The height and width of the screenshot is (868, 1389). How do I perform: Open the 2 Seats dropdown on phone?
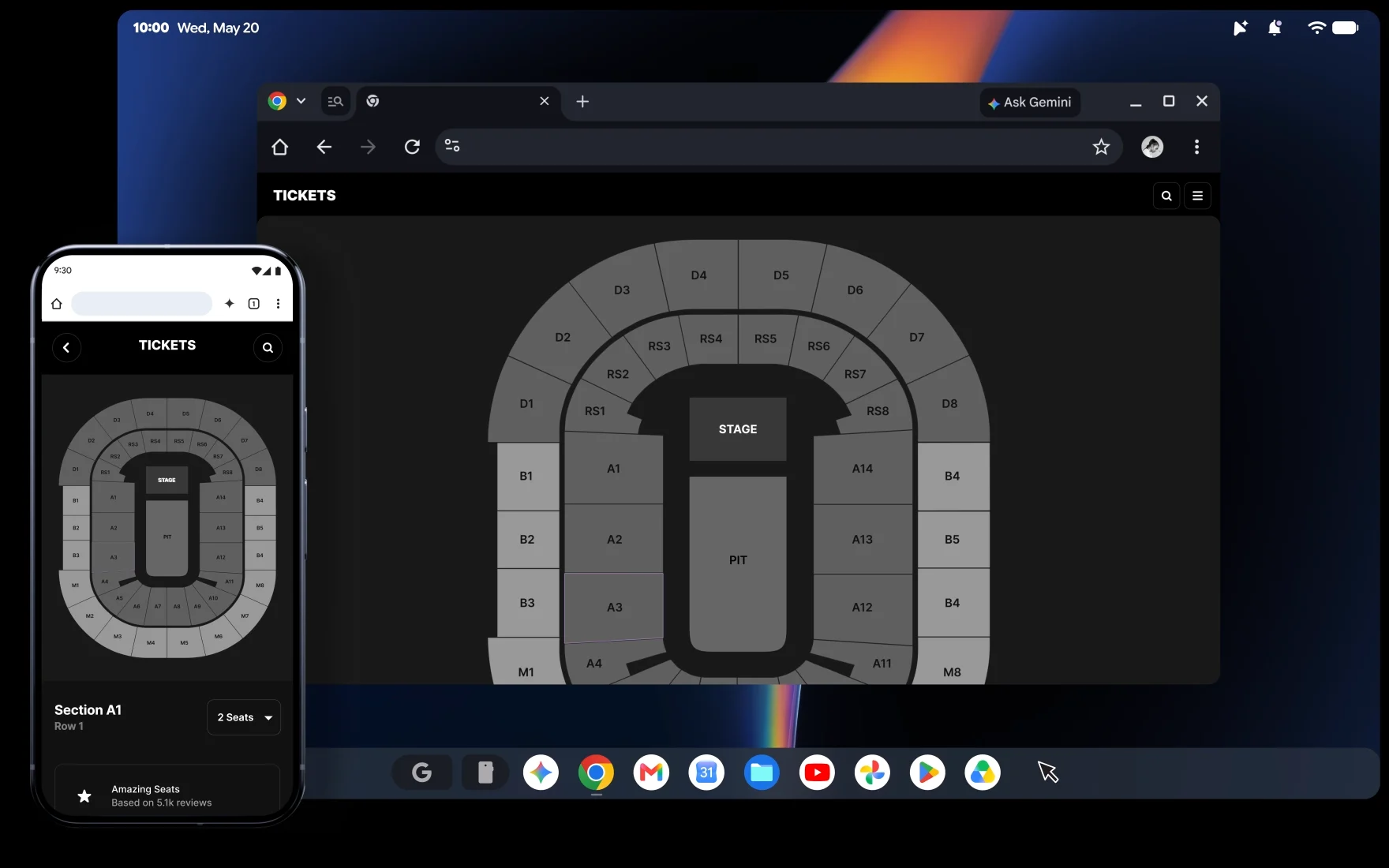click(x=244, y=717)
